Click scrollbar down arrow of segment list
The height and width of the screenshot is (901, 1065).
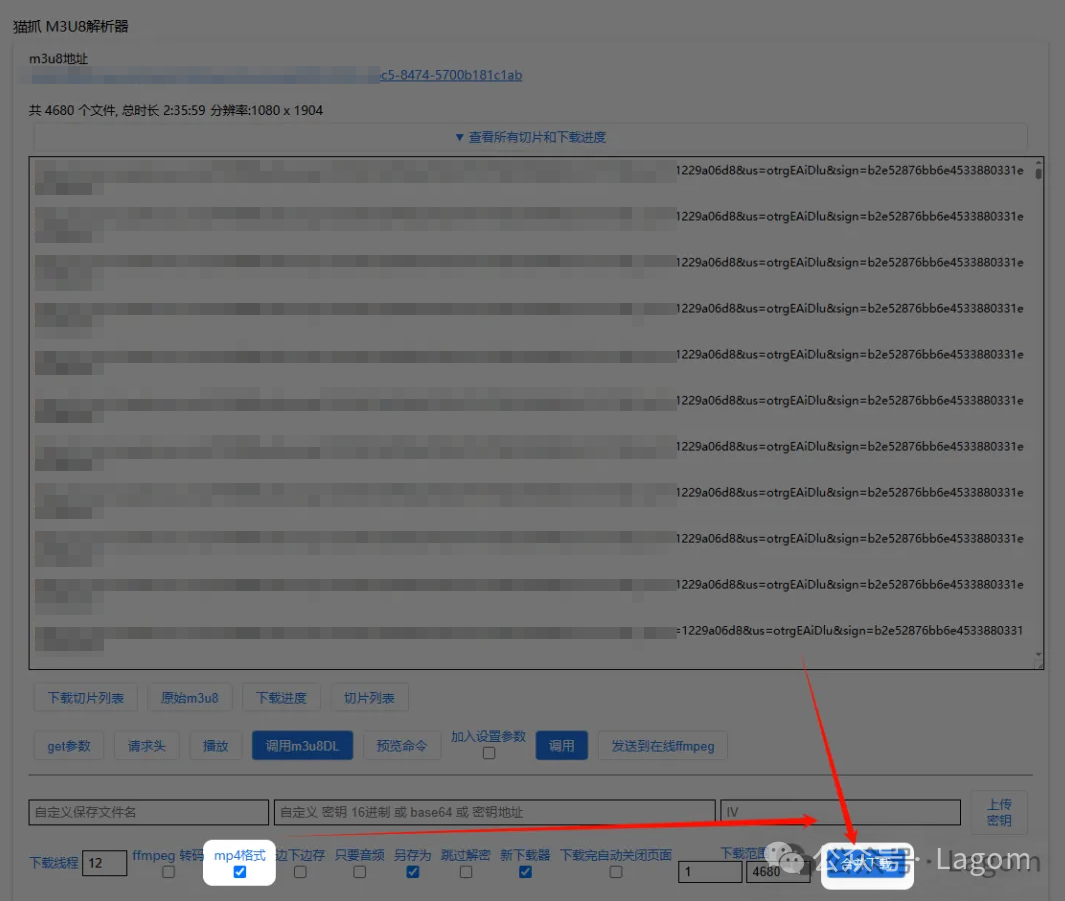pyautogui.click(x=1038, y=655)
